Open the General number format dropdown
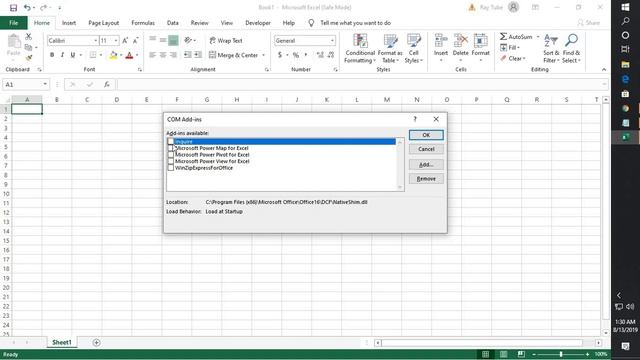640x360 pixels. click(x=332, y=40)
